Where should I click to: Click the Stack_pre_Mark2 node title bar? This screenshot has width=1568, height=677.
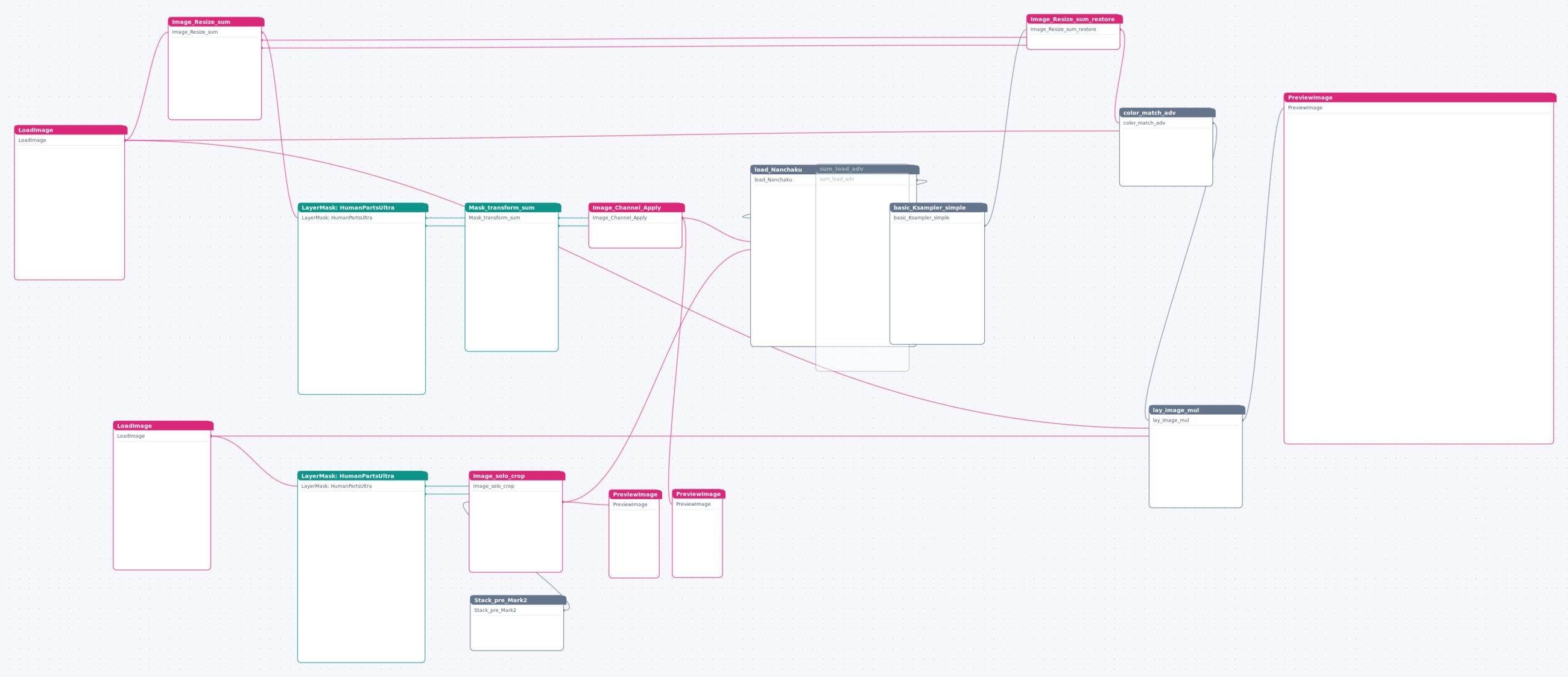tap(518, 600)
